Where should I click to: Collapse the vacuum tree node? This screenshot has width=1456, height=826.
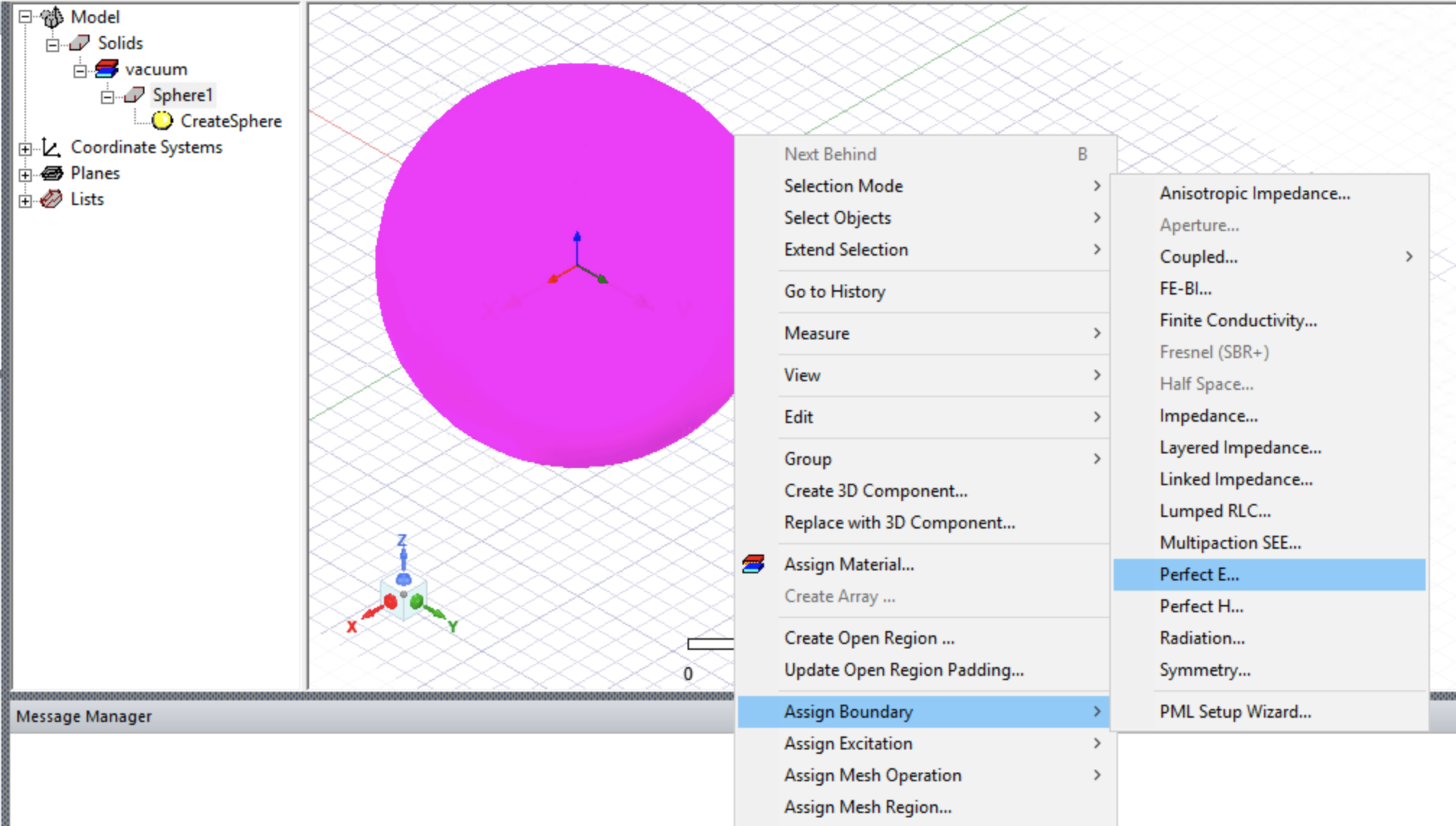click(x=79, y=71)
